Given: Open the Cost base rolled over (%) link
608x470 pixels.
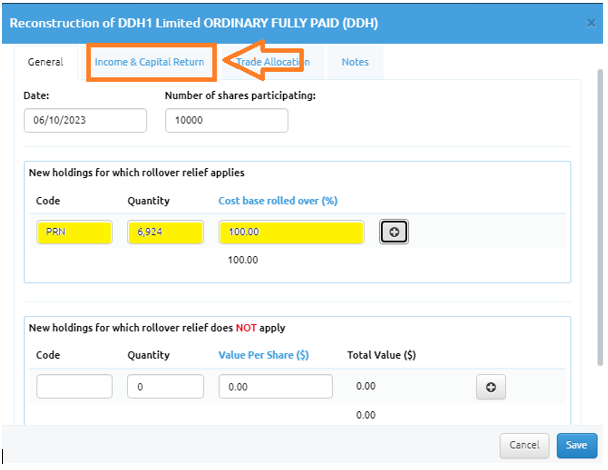Looking at the screenshot, I should 278,201.
